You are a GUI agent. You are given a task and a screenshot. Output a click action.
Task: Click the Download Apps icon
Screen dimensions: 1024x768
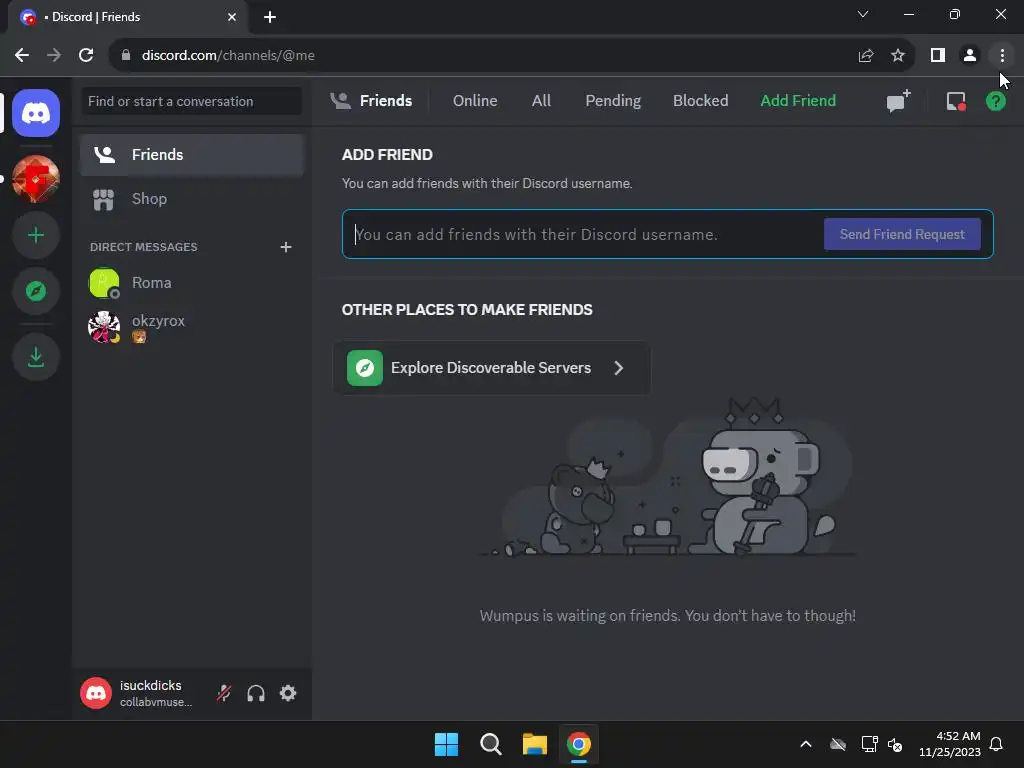pyautogui.click(x=36, y=357)
